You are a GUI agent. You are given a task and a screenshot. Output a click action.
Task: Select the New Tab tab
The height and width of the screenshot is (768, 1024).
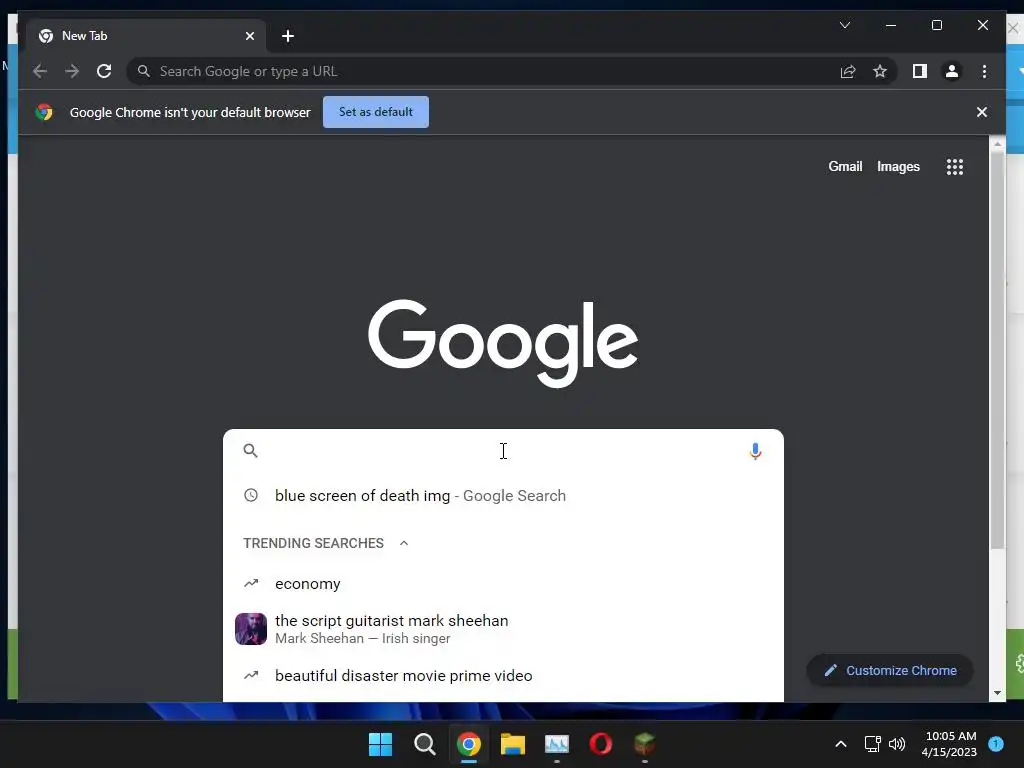tap(146, 36)
